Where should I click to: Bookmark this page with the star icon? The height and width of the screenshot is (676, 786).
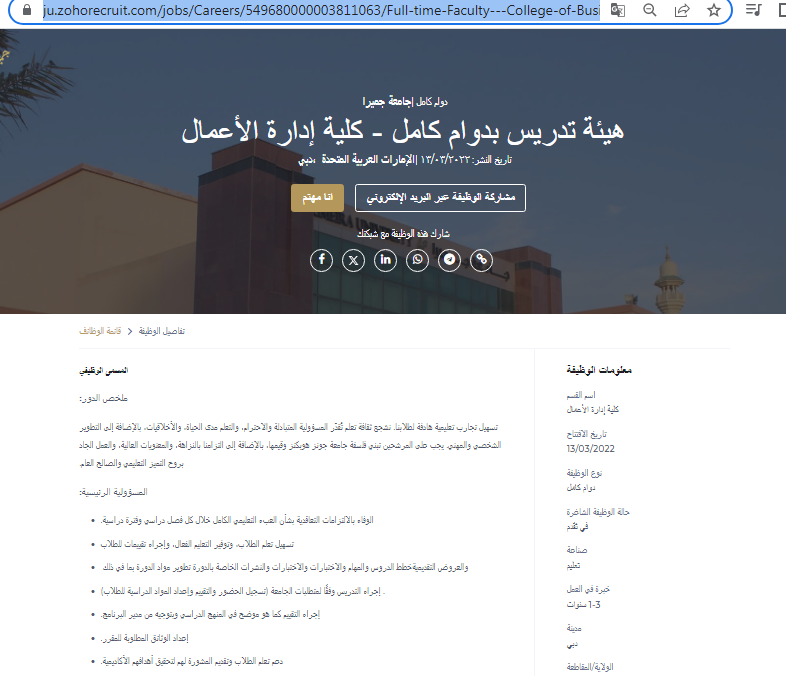tap(713, 11)
